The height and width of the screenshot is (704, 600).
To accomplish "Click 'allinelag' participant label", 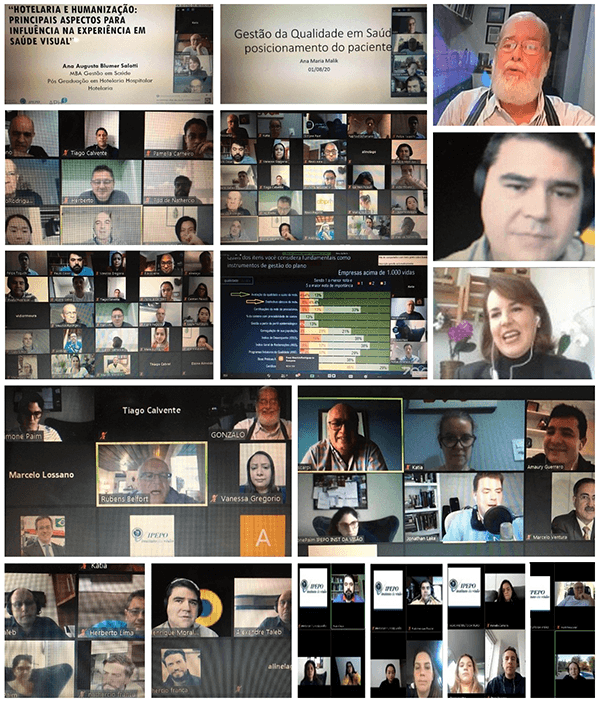I will (279, 667).
